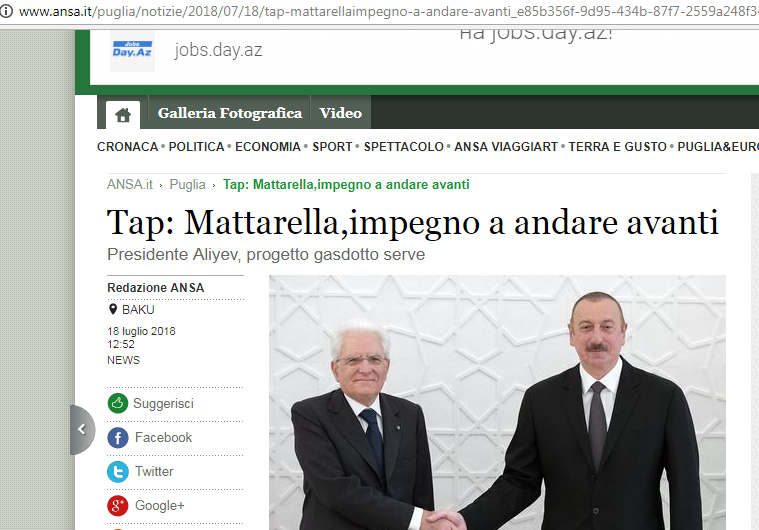Image resolution: width=759 pixels, height=530 pixels.
Task: Share via the Facebook icon
Action: [118, 438]
